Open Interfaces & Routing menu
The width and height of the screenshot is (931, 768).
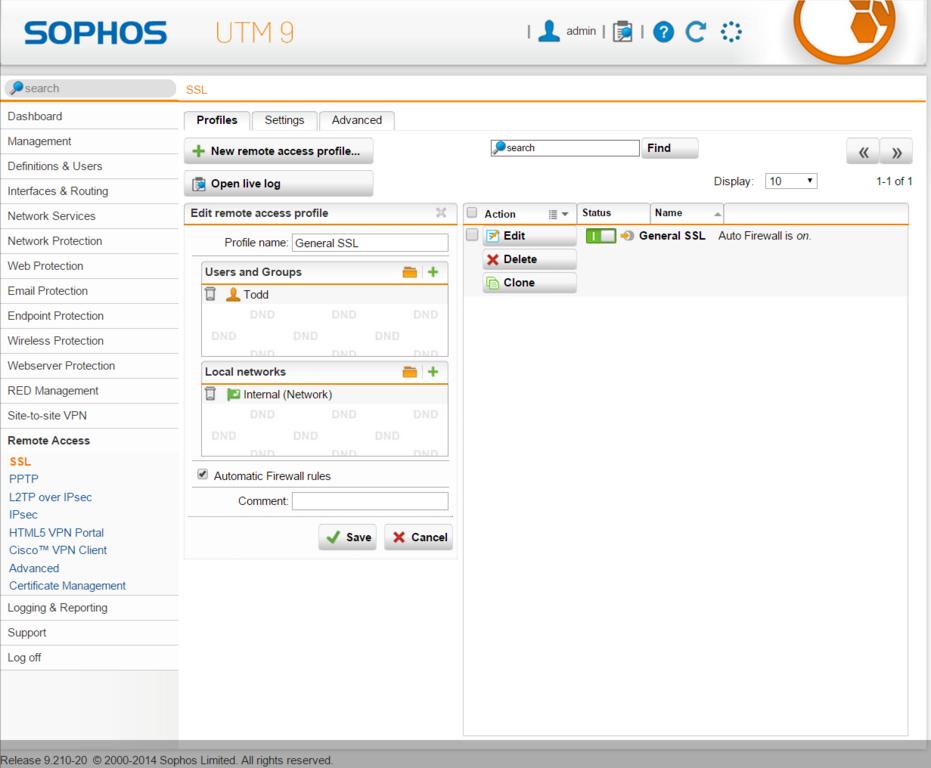click(89, 191)
